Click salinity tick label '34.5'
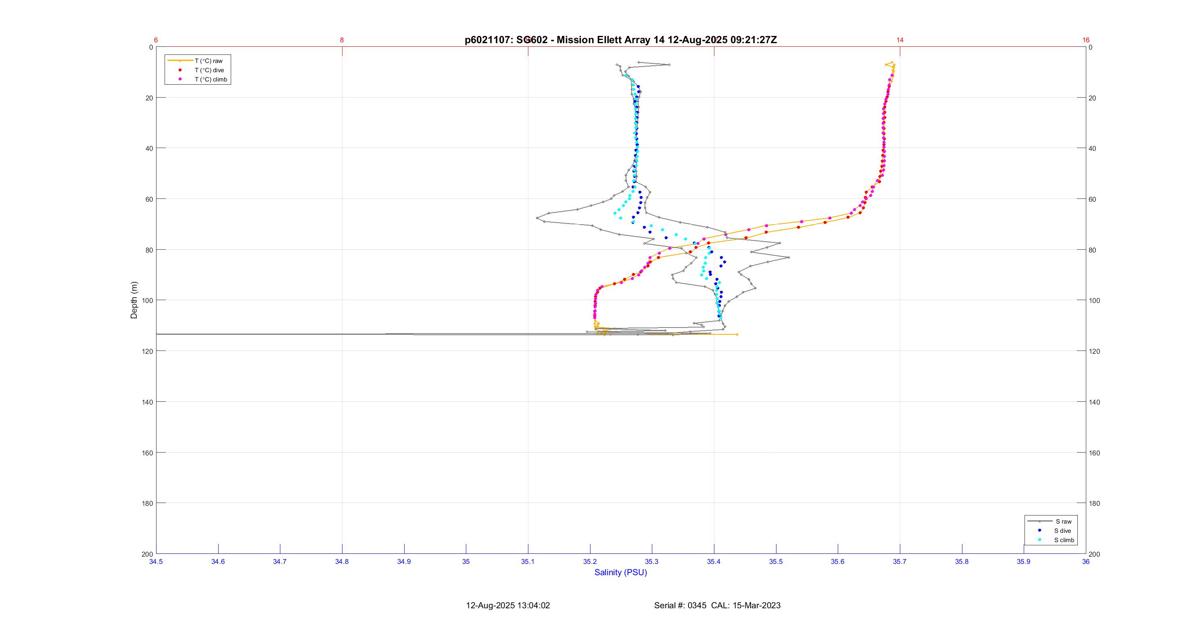This screenshot has height=622, width=1200. point(156,562)
